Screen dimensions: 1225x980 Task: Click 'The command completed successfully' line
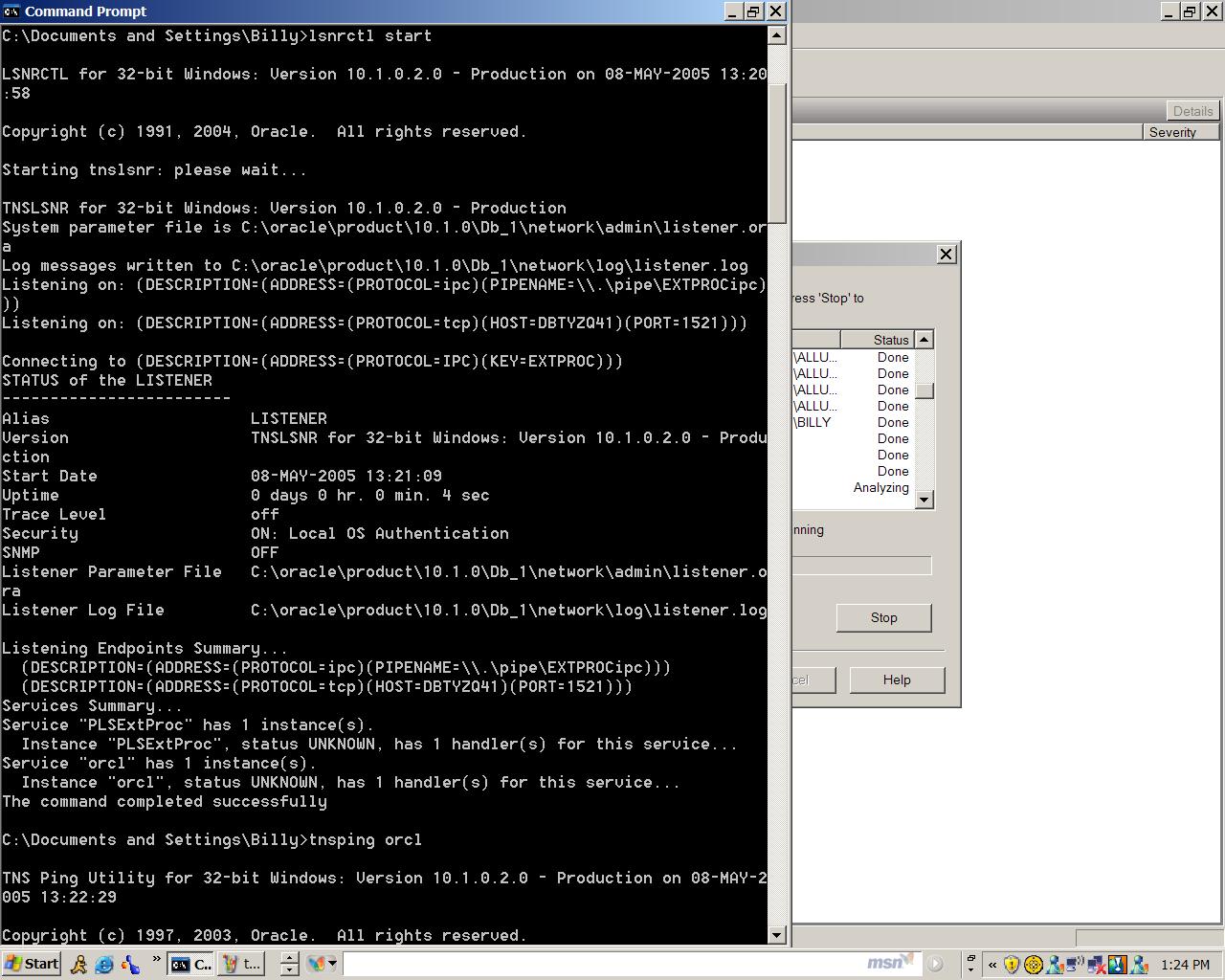point(165,801)
